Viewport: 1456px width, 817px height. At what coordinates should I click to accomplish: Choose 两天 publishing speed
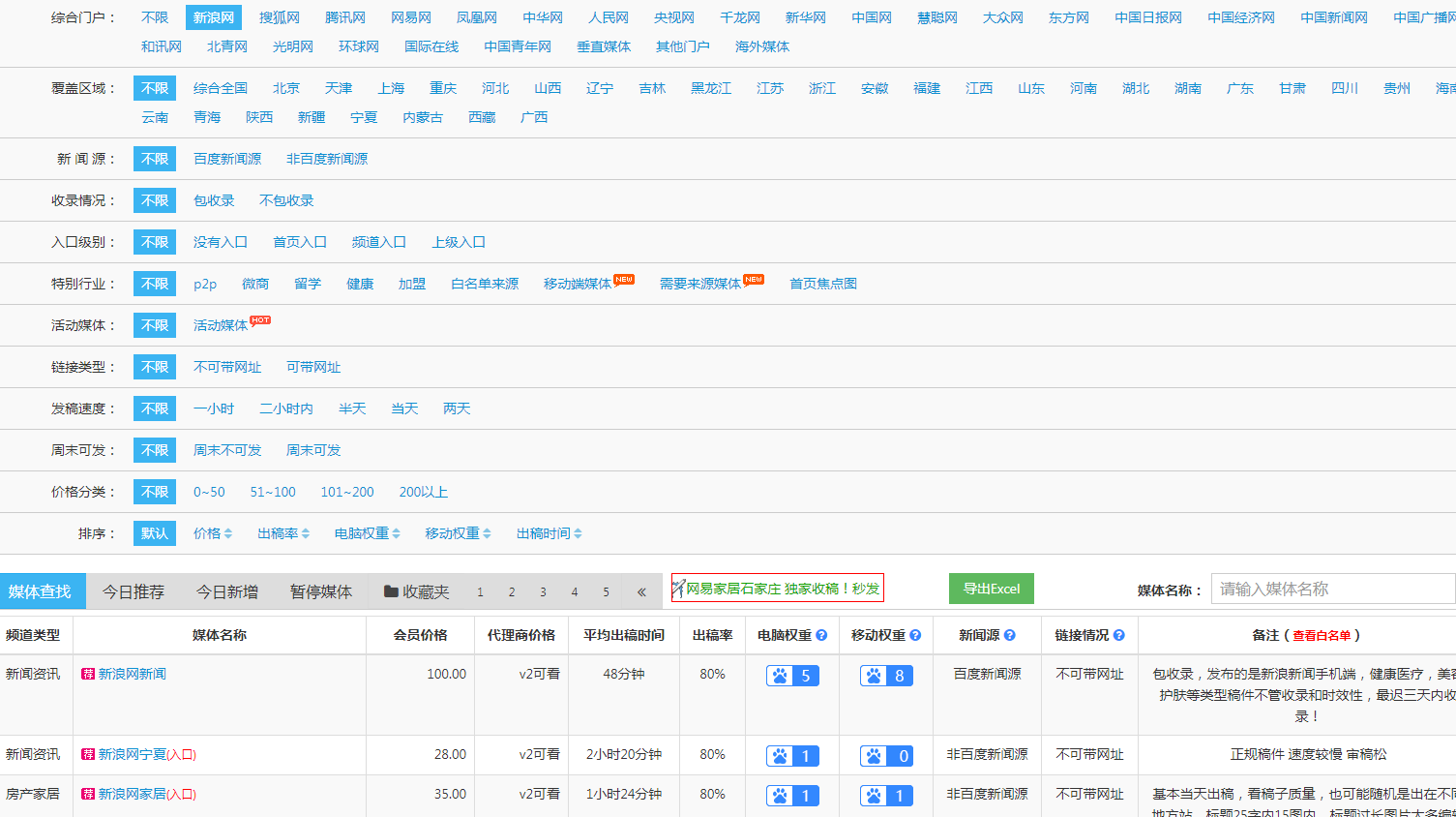457,408
